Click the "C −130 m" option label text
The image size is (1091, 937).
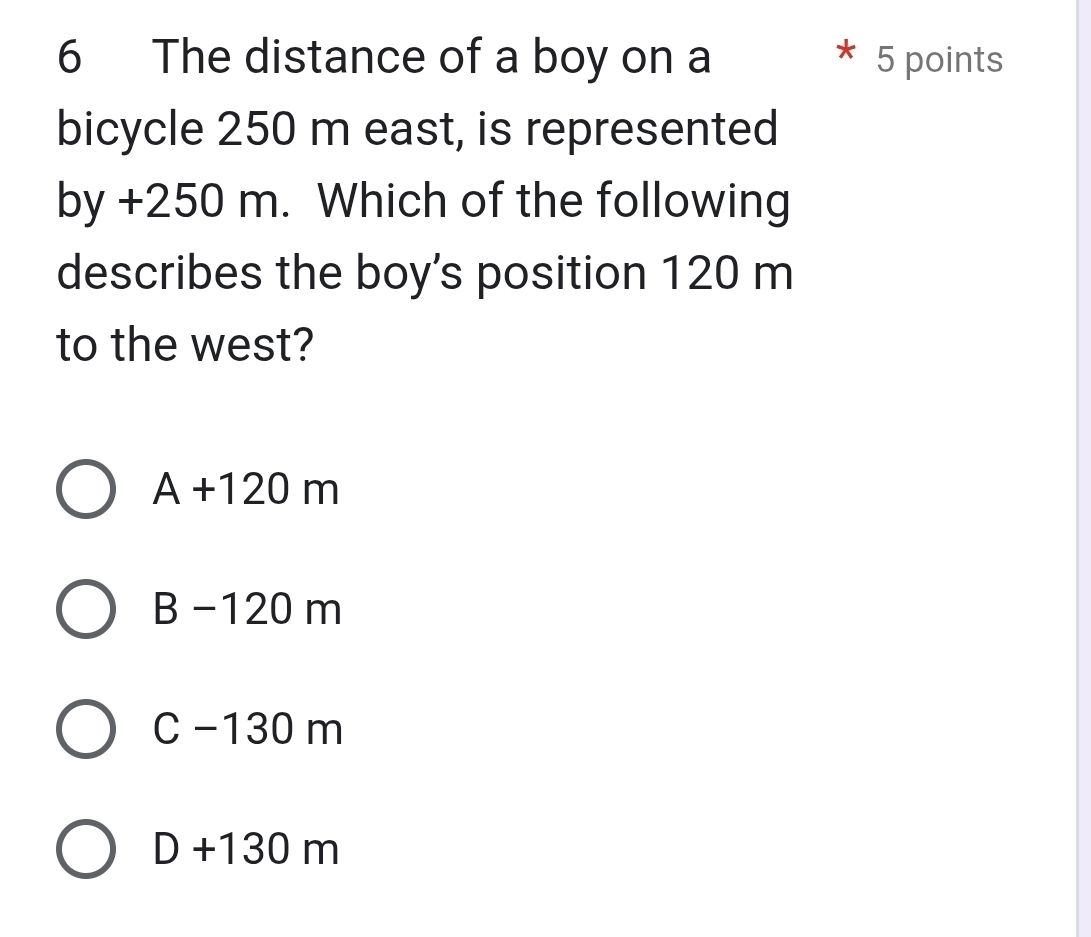248,731
